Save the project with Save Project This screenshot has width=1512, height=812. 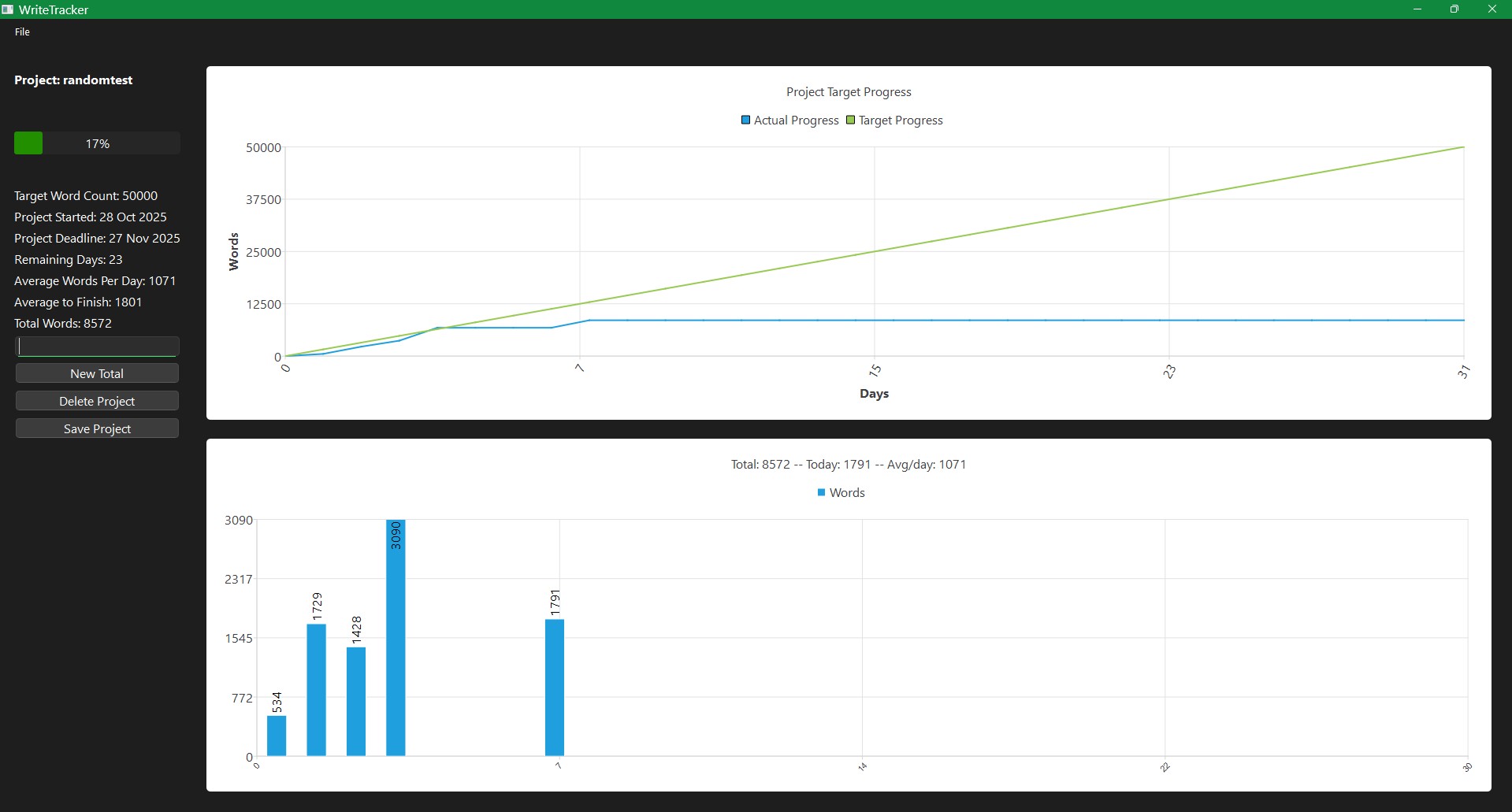(97, 428)
